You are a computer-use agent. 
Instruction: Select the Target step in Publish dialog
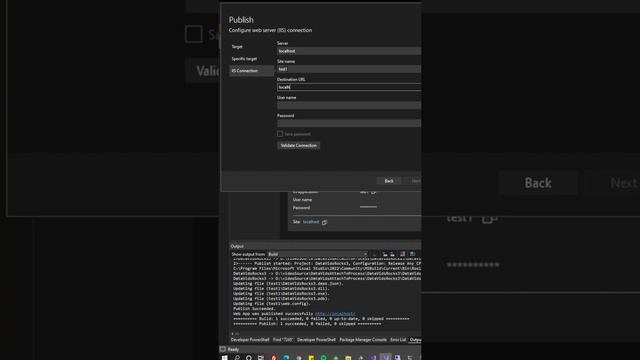coord(237,47)
